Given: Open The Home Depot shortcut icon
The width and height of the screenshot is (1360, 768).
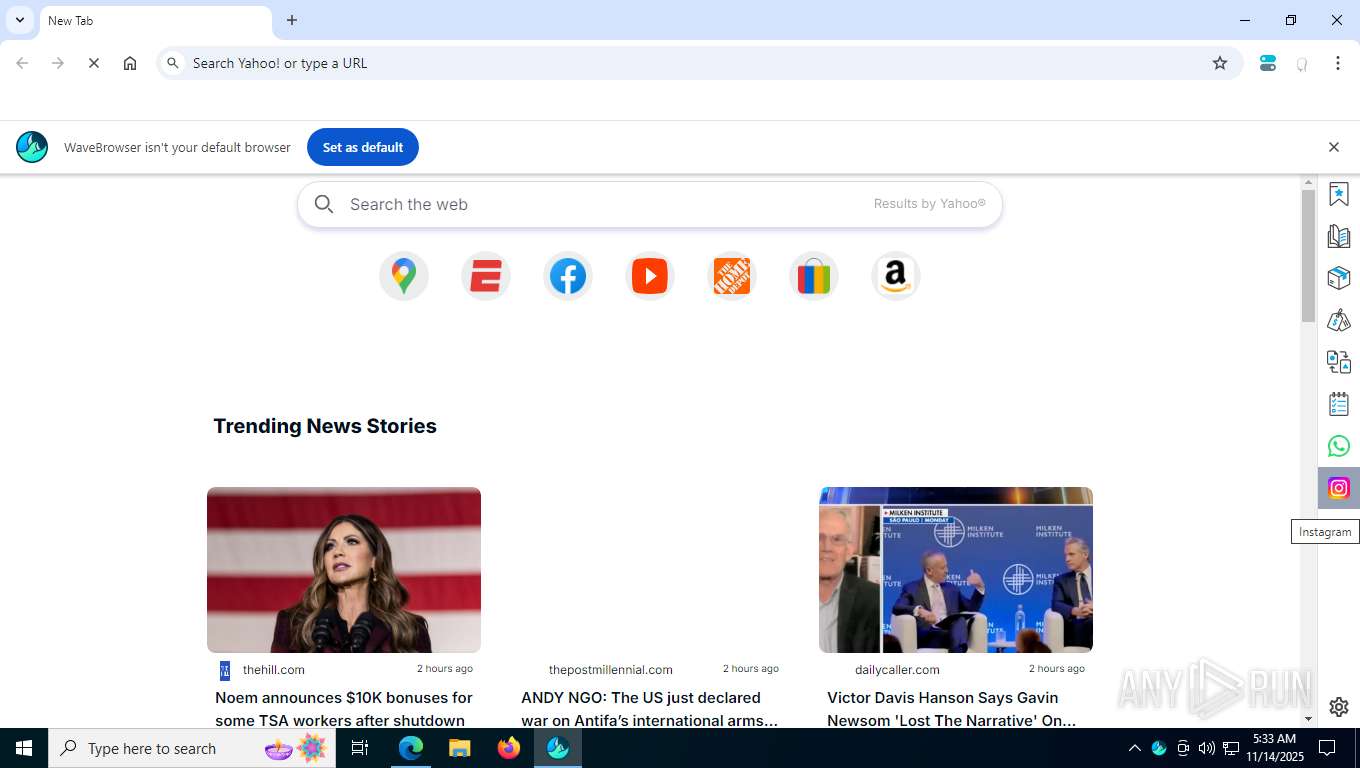Looking at the screenshot, I should 732,276.
